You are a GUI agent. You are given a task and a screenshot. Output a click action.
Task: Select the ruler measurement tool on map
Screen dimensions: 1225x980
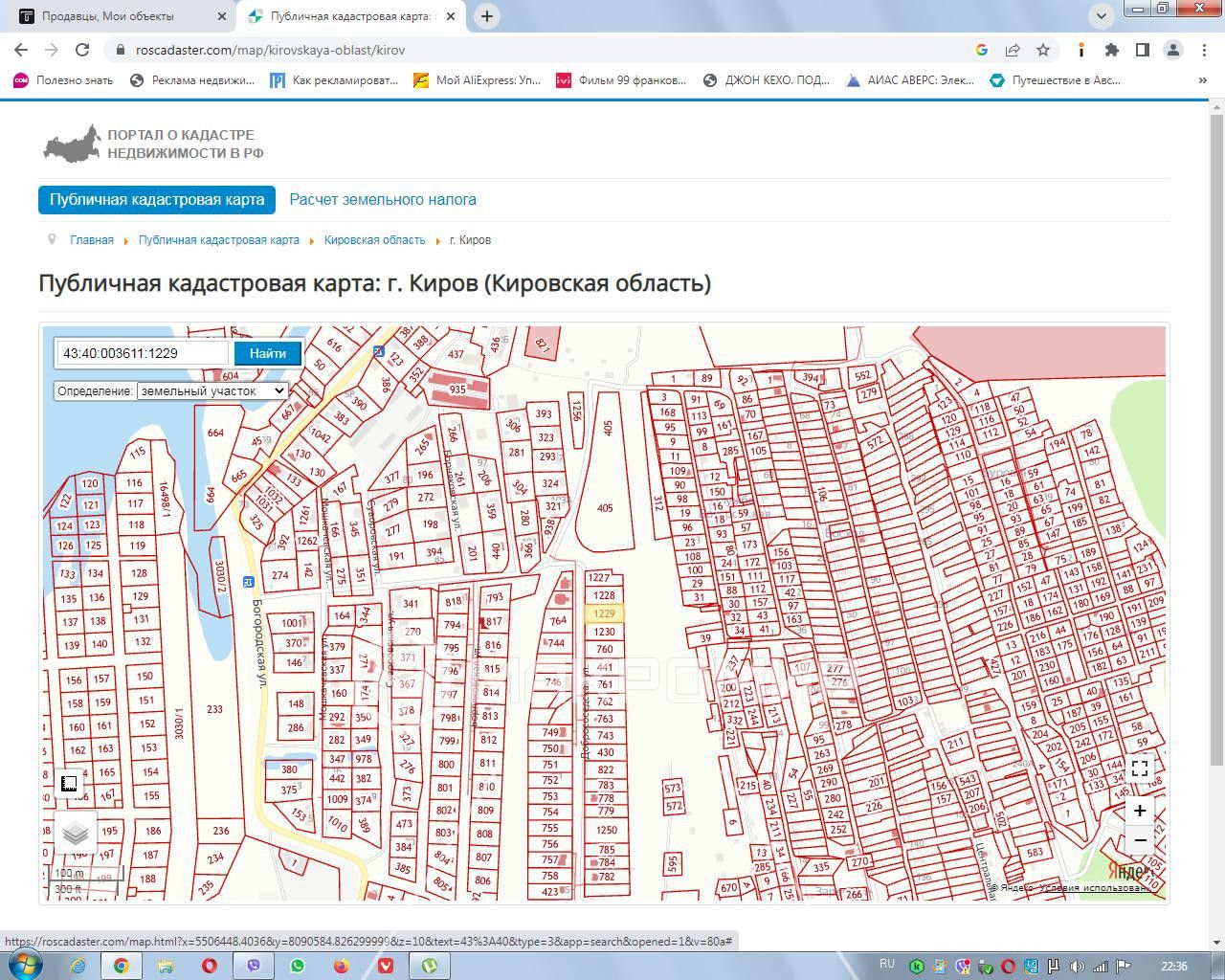pos(69,783)
